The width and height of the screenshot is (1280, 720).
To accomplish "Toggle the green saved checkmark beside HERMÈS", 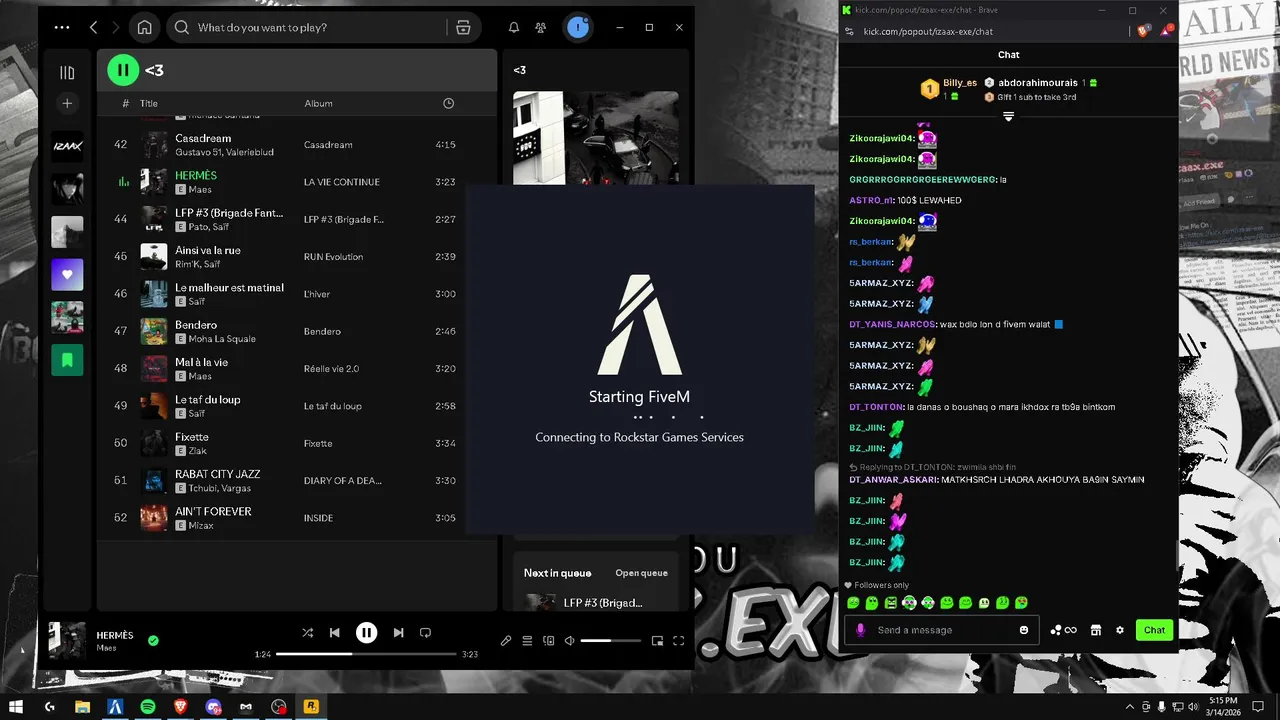I will 153,640.
